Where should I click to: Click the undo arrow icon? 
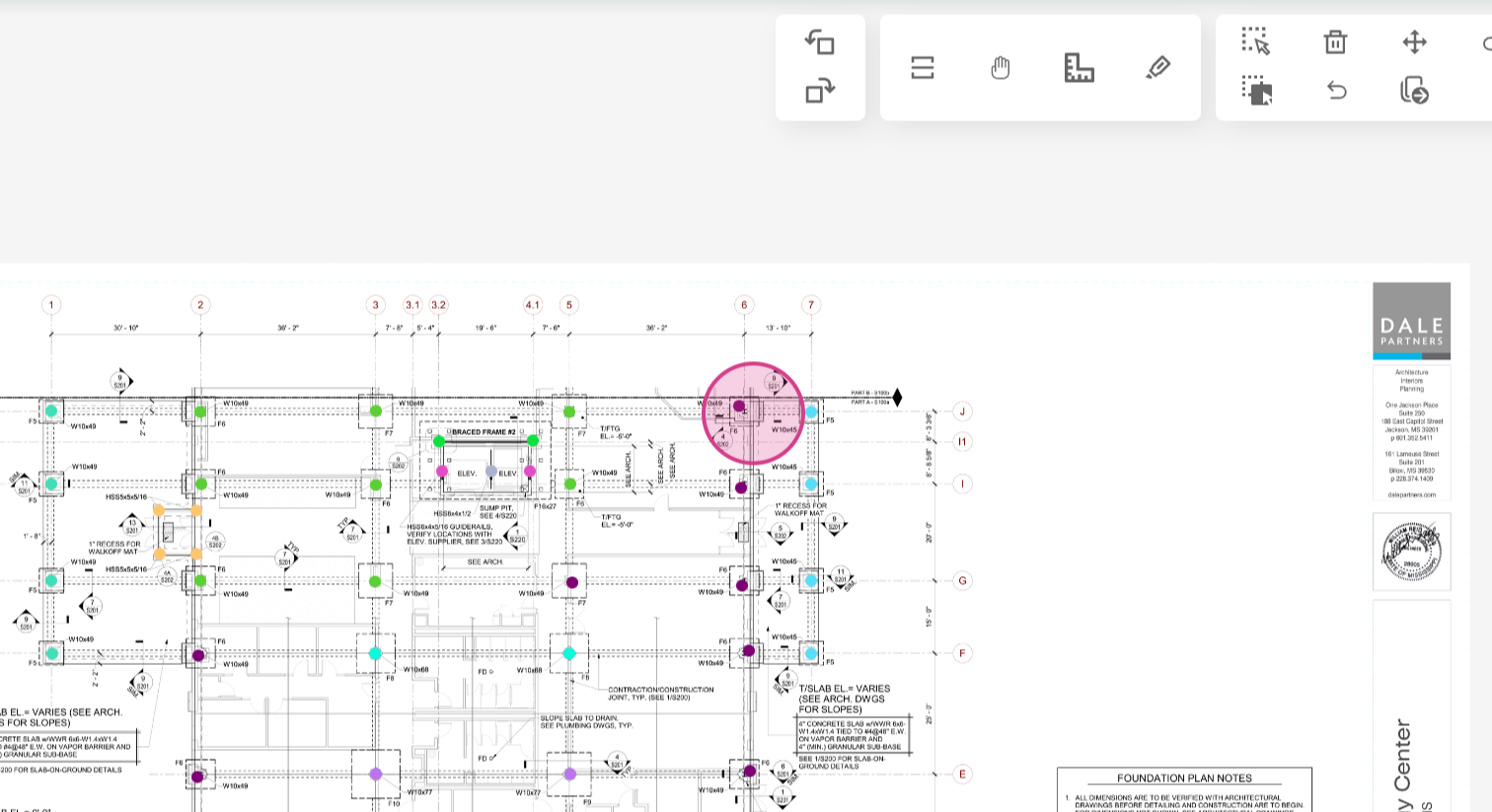[x=1336, y=91]
